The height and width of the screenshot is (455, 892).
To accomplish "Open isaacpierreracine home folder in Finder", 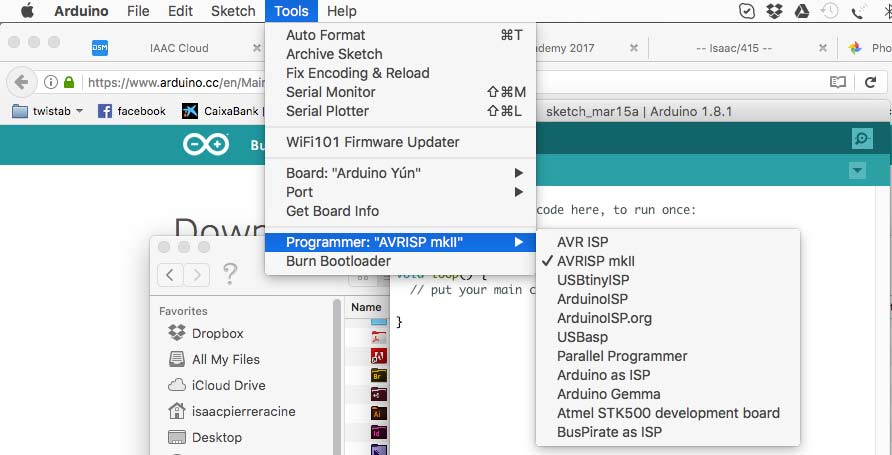I will pyautogui.click(x=232, y=411).
